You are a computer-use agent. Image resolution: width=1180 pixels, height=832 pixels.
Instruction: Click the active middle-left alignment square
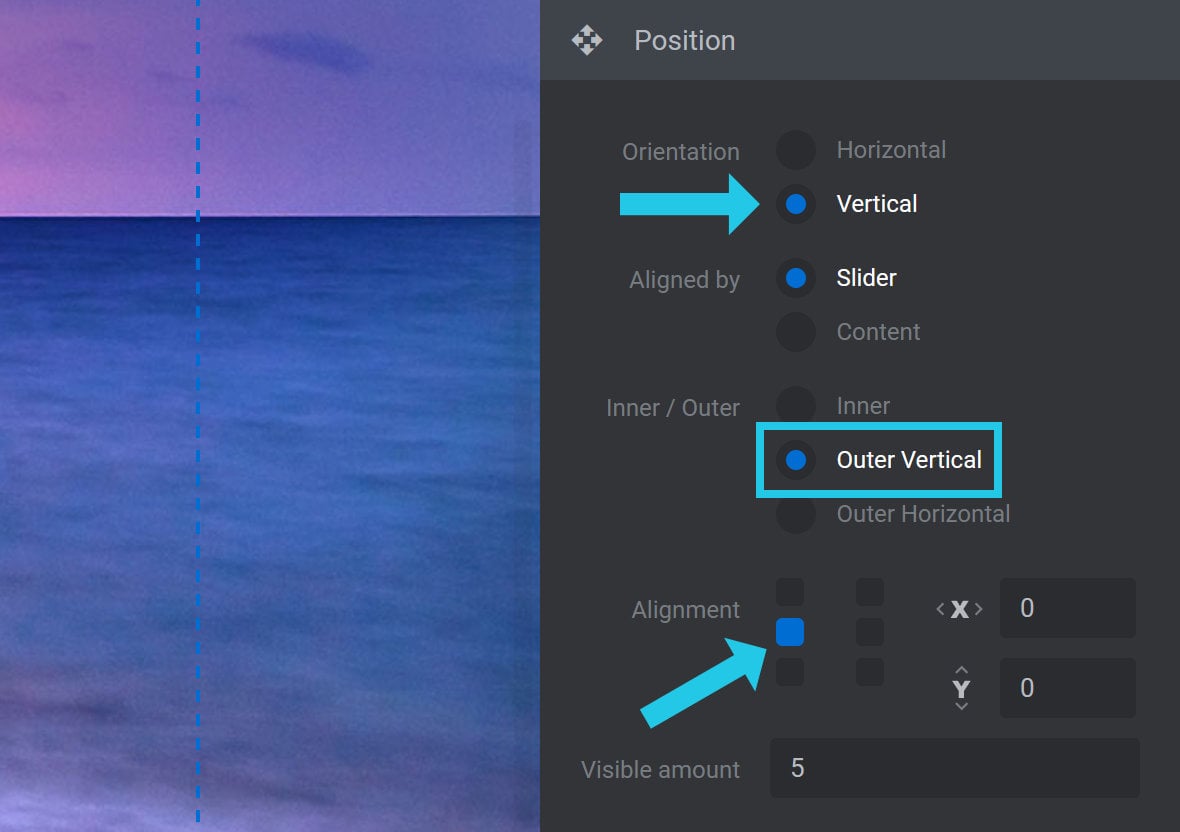coord(789,632)
